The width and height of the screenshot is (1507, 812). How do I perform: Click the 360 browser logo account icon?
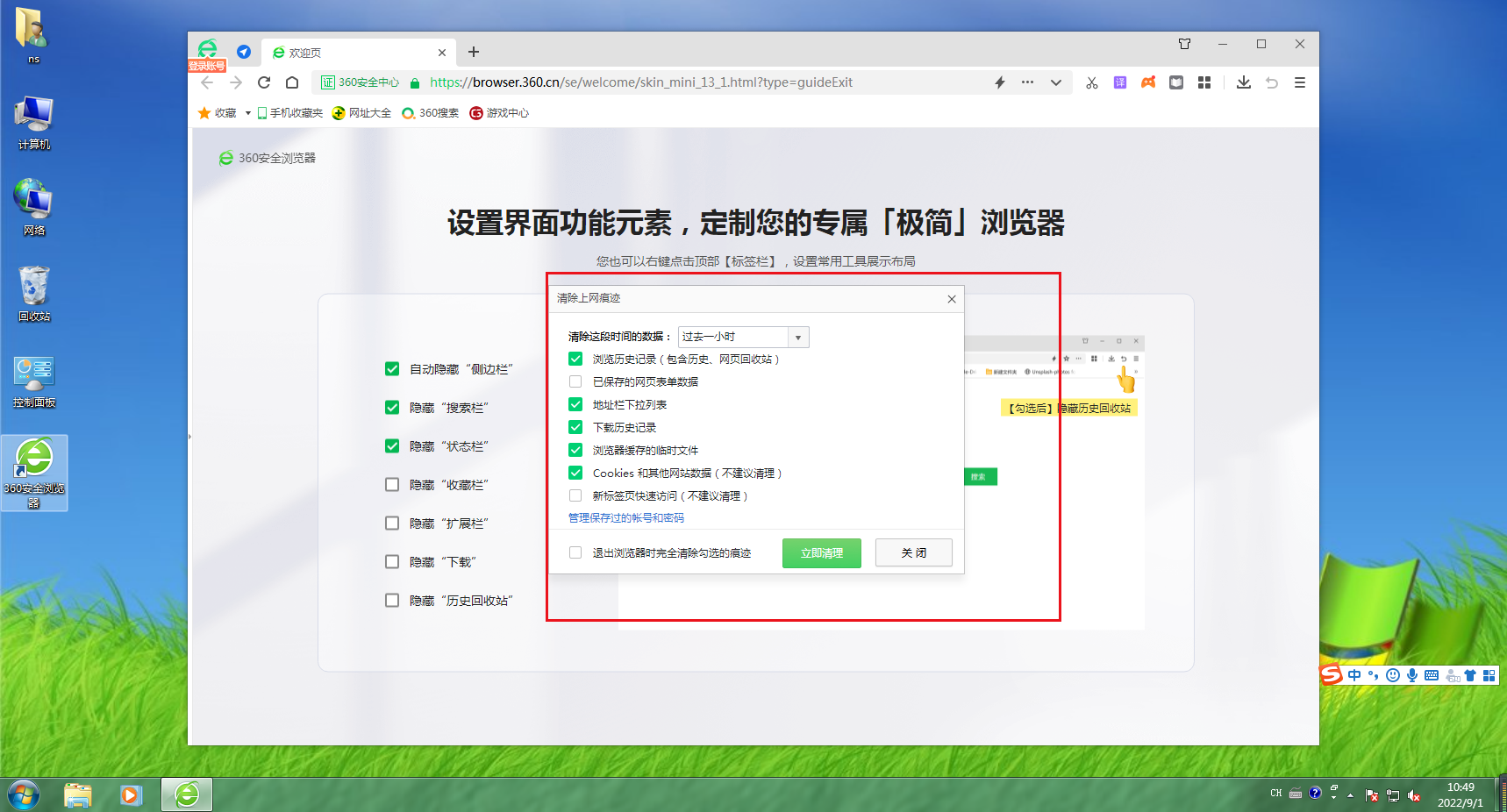coord(208,49)
